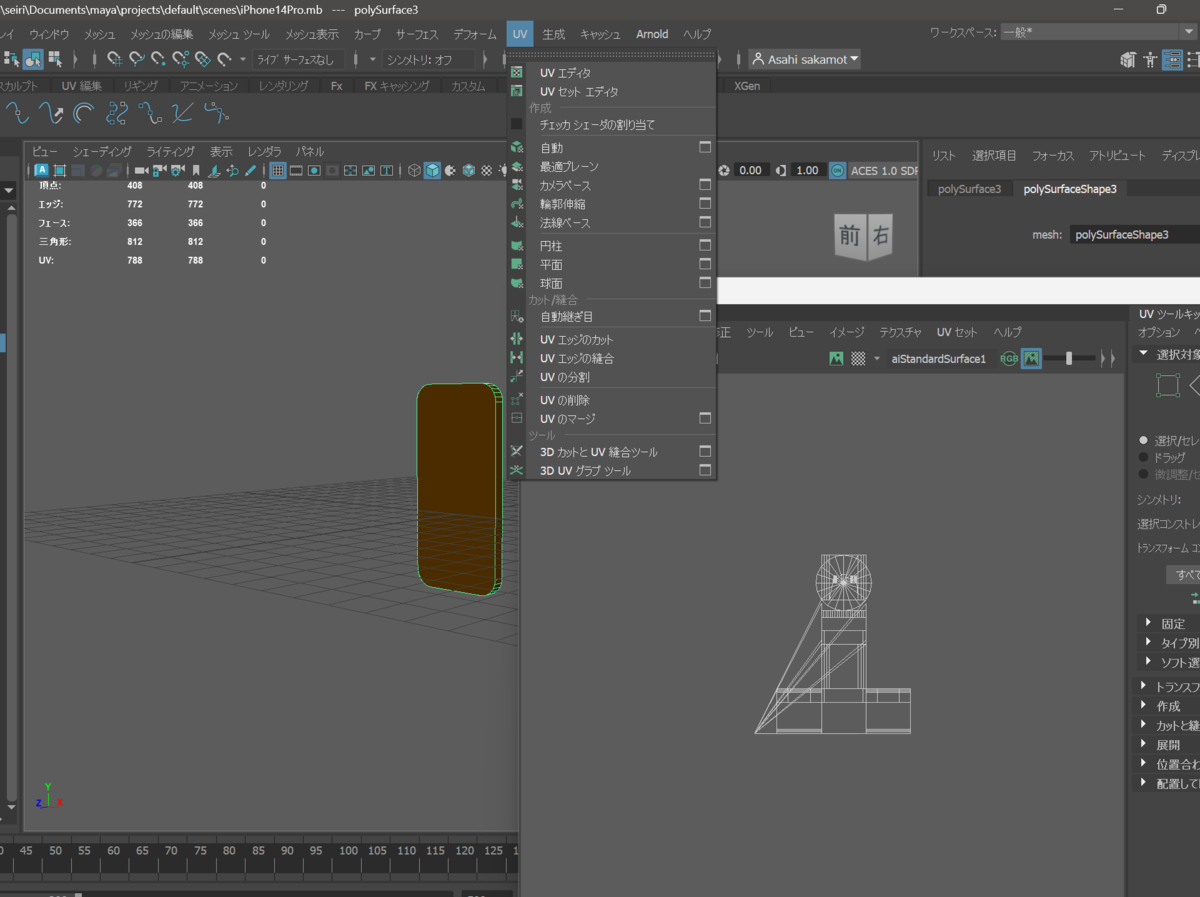Expand the 展開 section in UV toolkit
This screenshot has width=1200, height=897.
[x=1168, y=745]
